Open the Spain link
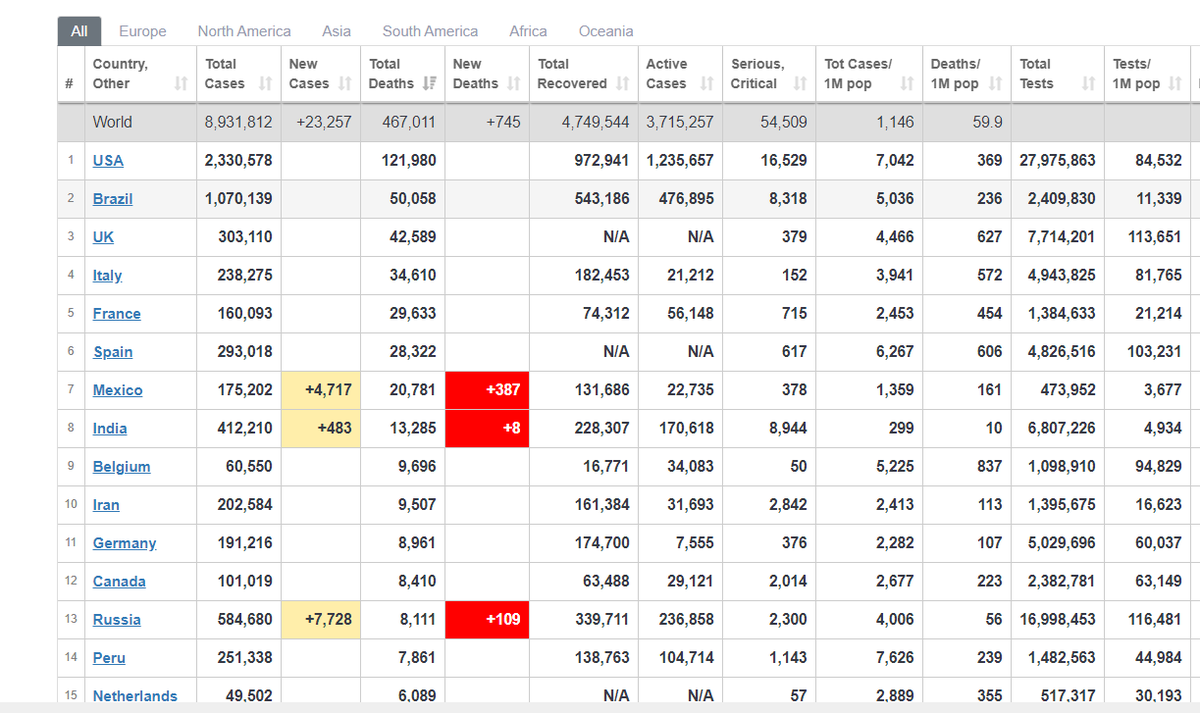Image resolution: width=1200 pixels, height=713 pixels. pyautogui.click(x=113, y=352)
